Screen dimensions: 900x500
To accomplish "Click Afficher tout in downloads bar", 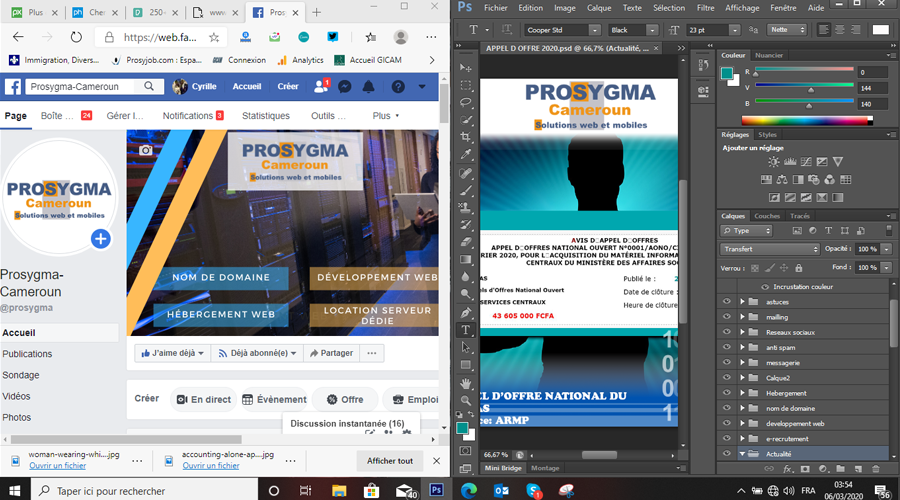I will [x=390, y=461].
